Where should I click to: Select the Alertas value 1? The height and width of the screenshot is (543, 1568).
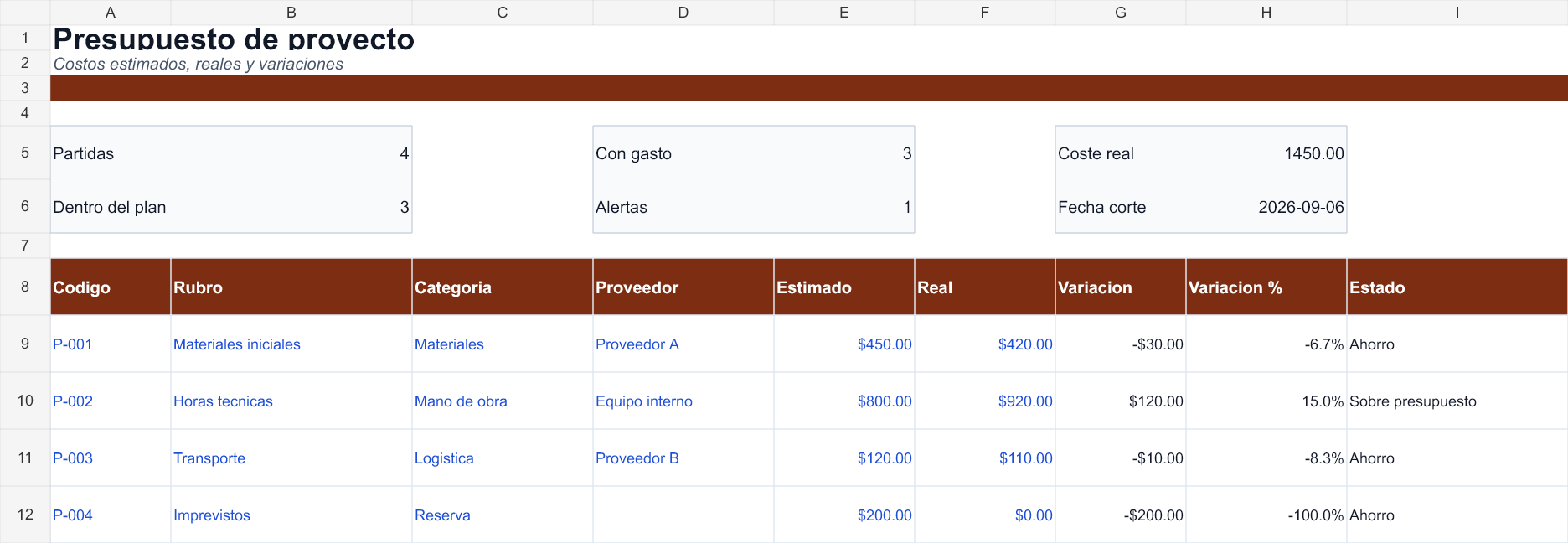pyautogui.click(x=844, y=207)
